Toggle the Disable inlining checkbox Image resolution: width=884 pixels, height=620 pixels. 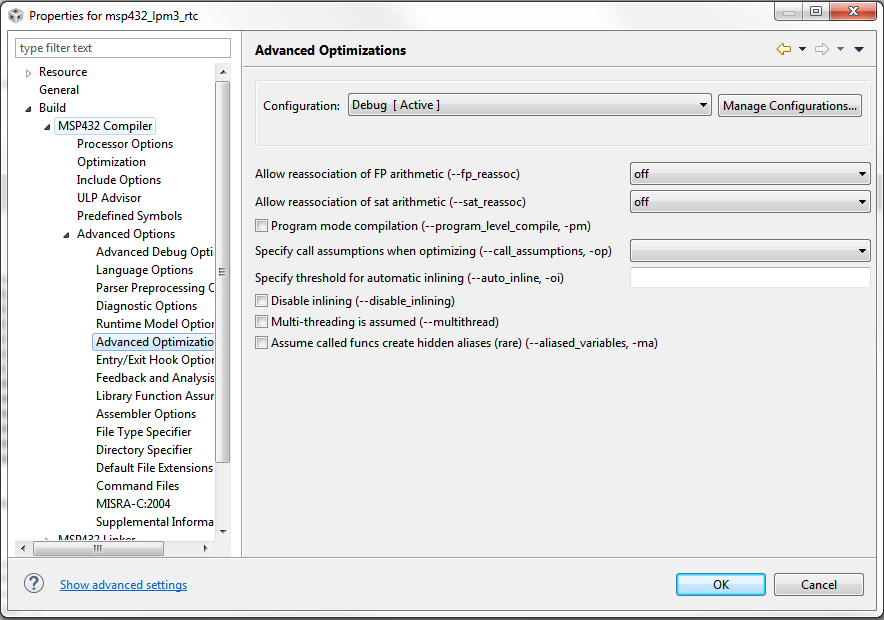click(x=262, y=301)
